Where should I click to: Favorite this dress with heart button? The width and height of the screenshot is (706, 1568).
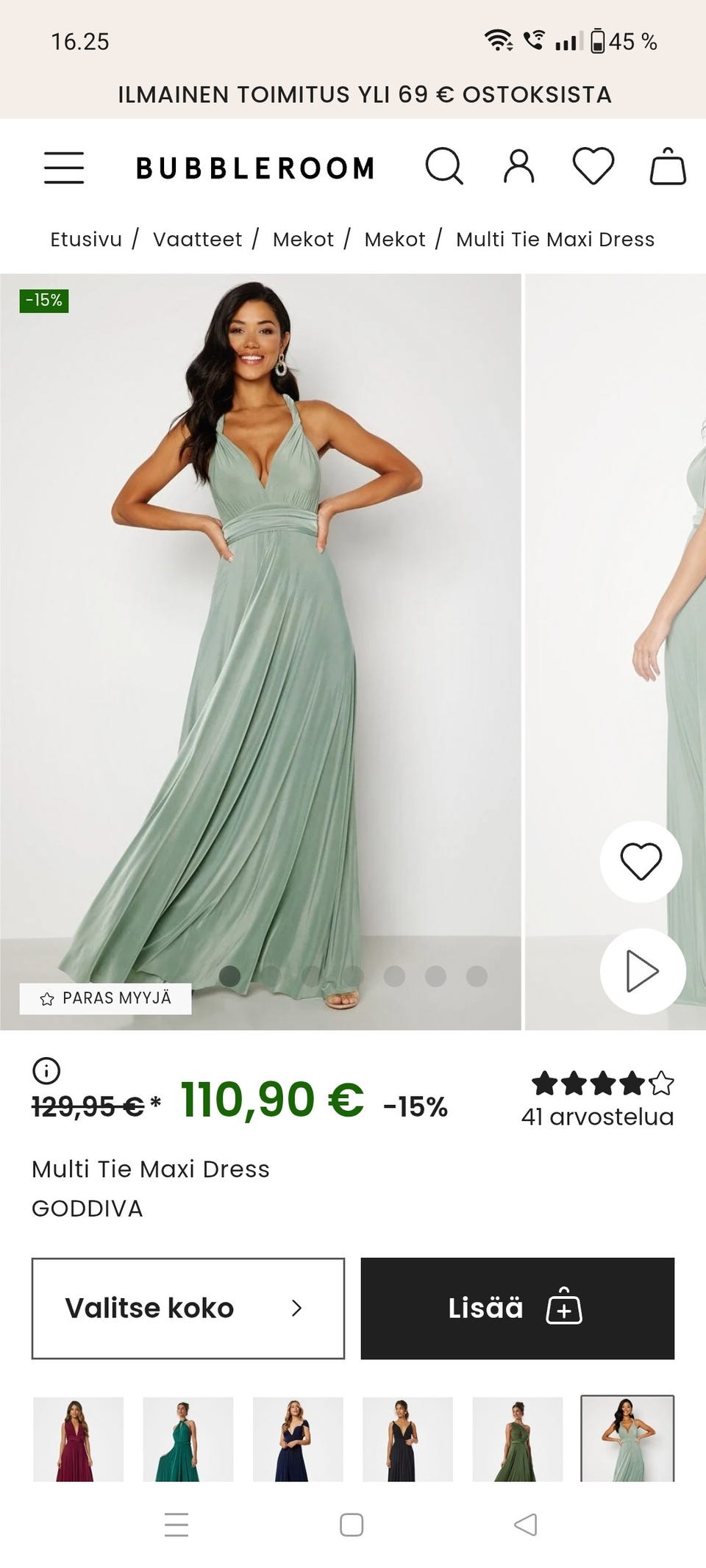[x=641, y=861]
